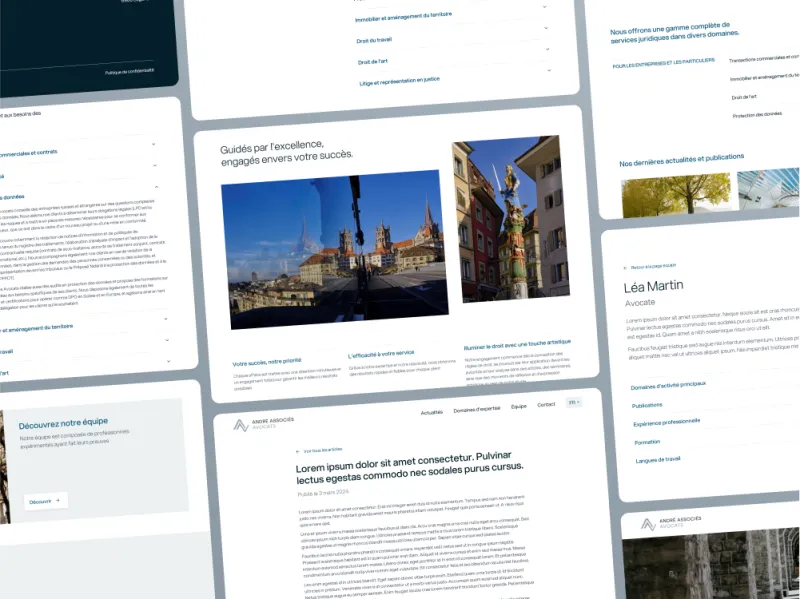This screenshot has height=599, width=800.
Task: Expand the "Langues de travail" section
Action: coord(658,460)
